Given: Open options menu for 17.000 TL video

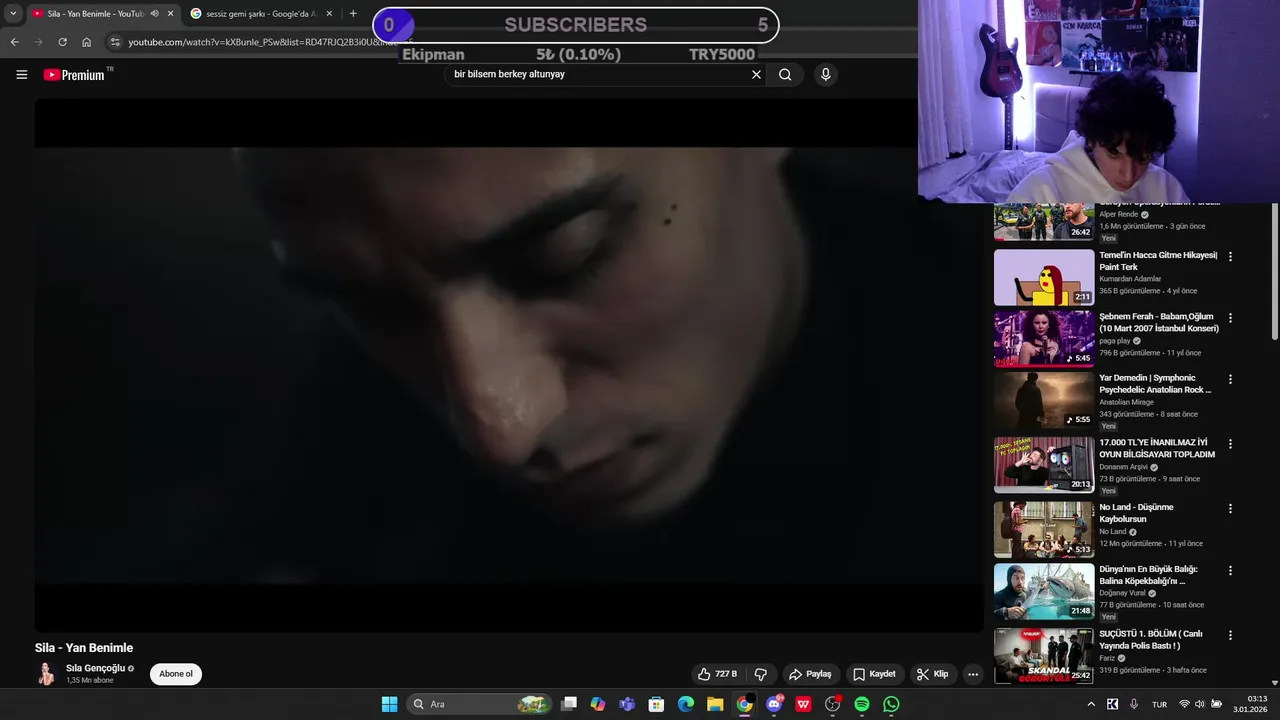Looking at the screenshot, I should click(x=1230, y=444).
